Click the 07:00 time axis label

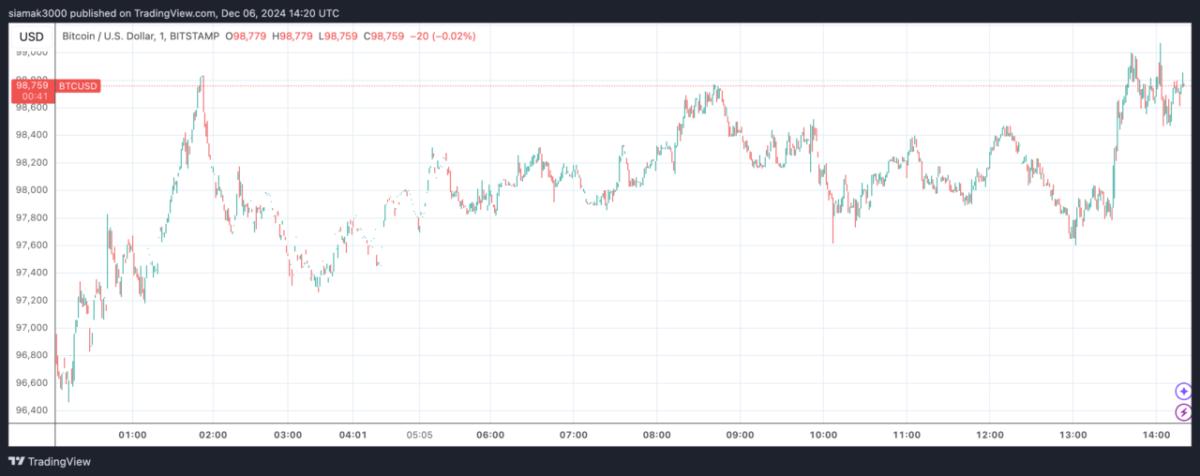tap(574, 435)
